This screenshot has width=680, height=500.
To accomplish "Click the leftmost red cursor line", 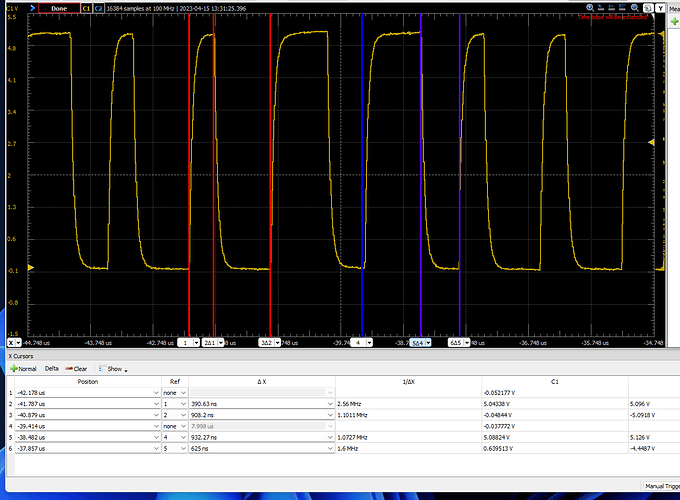I will point(189,173).
